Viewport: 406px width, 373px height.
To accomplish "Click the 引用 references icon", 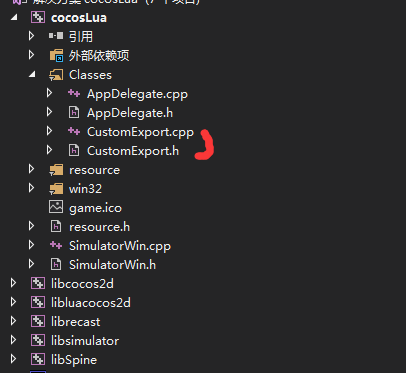I will pos(56,36).
